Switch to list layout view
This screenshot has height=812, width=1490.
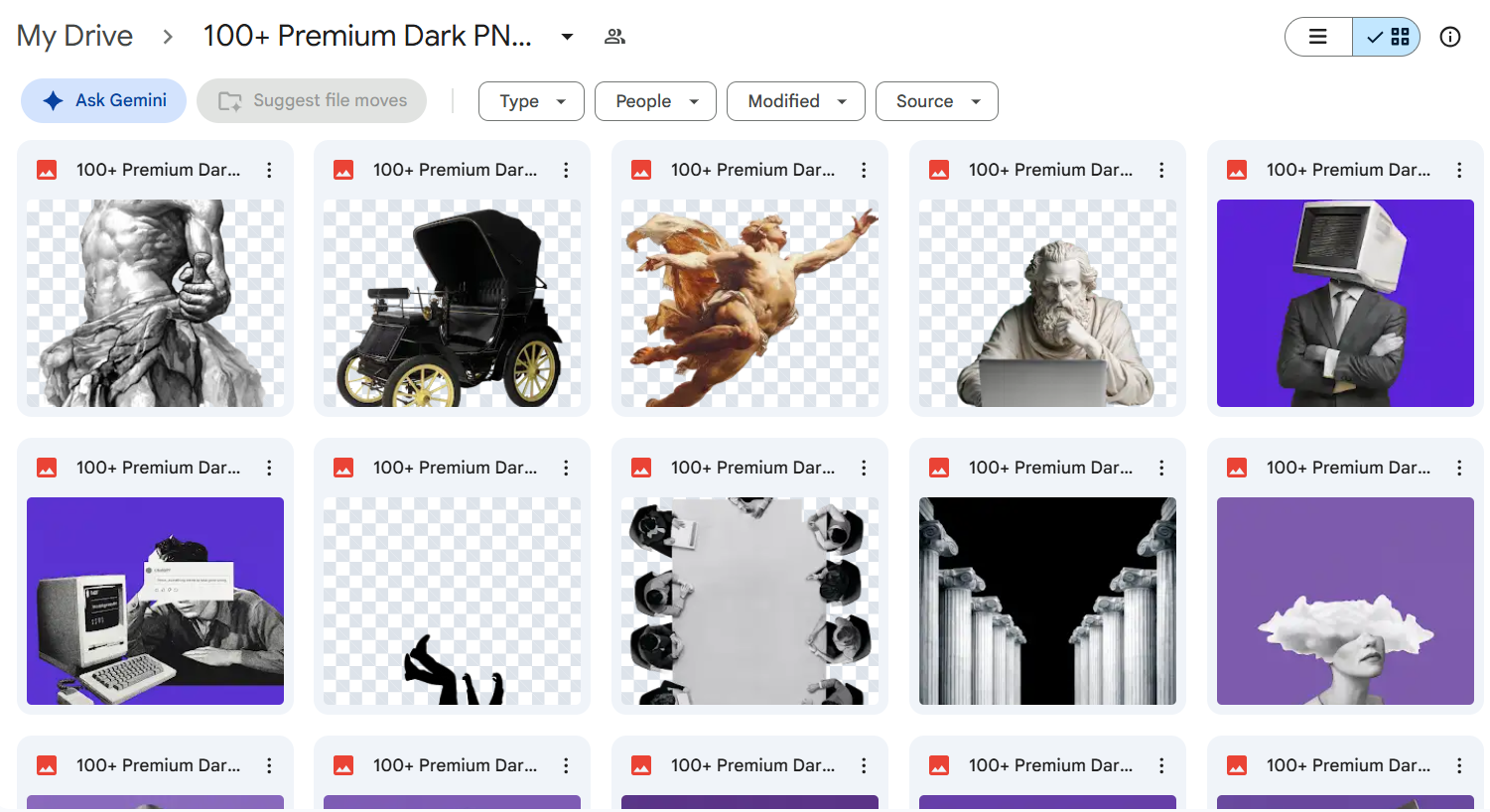[x=1318, y=37]
